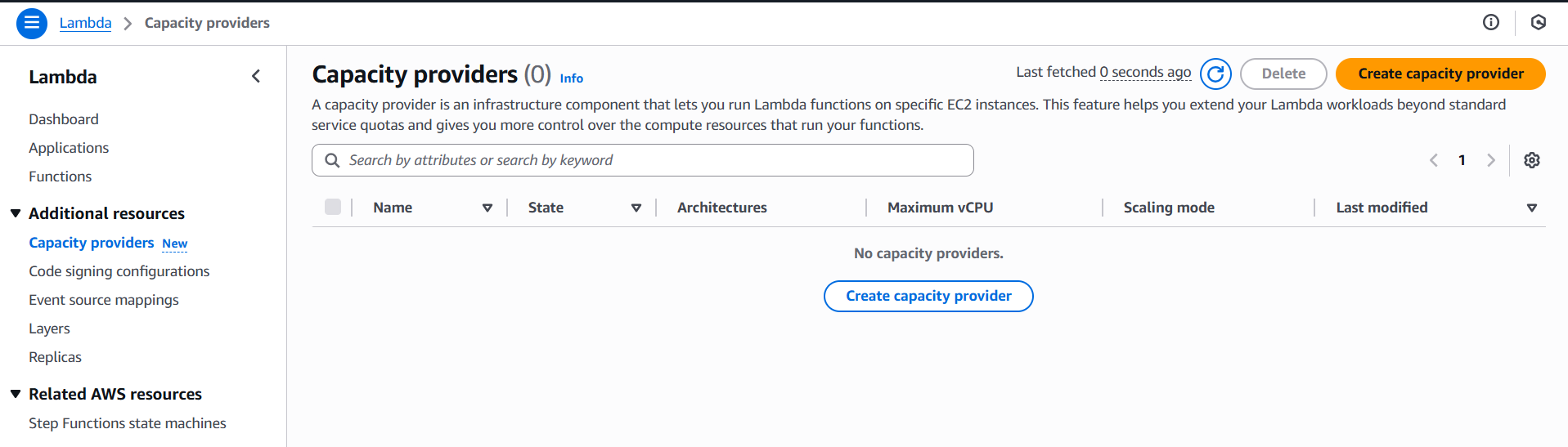Open Layers in the sidebar

click(x=49, y=329)
